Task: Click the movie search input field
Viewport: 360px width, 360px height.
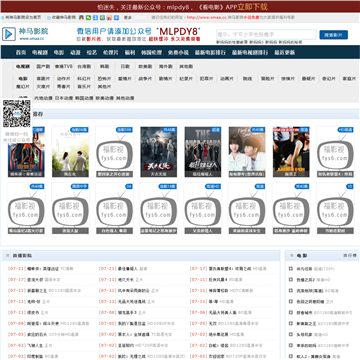Action: pos(266,34)
